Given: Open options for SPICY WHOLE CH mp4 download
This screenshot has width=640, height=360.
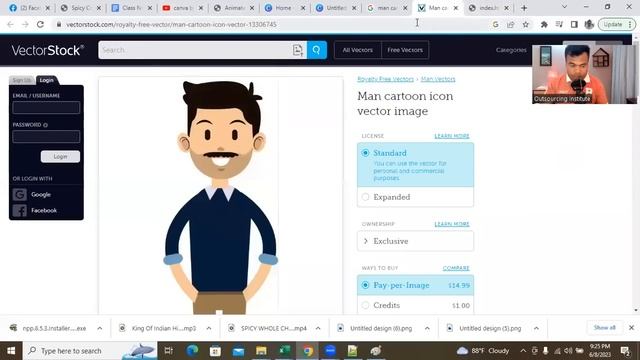Looking at the screenshot, I should pyautogui.click(x=318, y=328).
